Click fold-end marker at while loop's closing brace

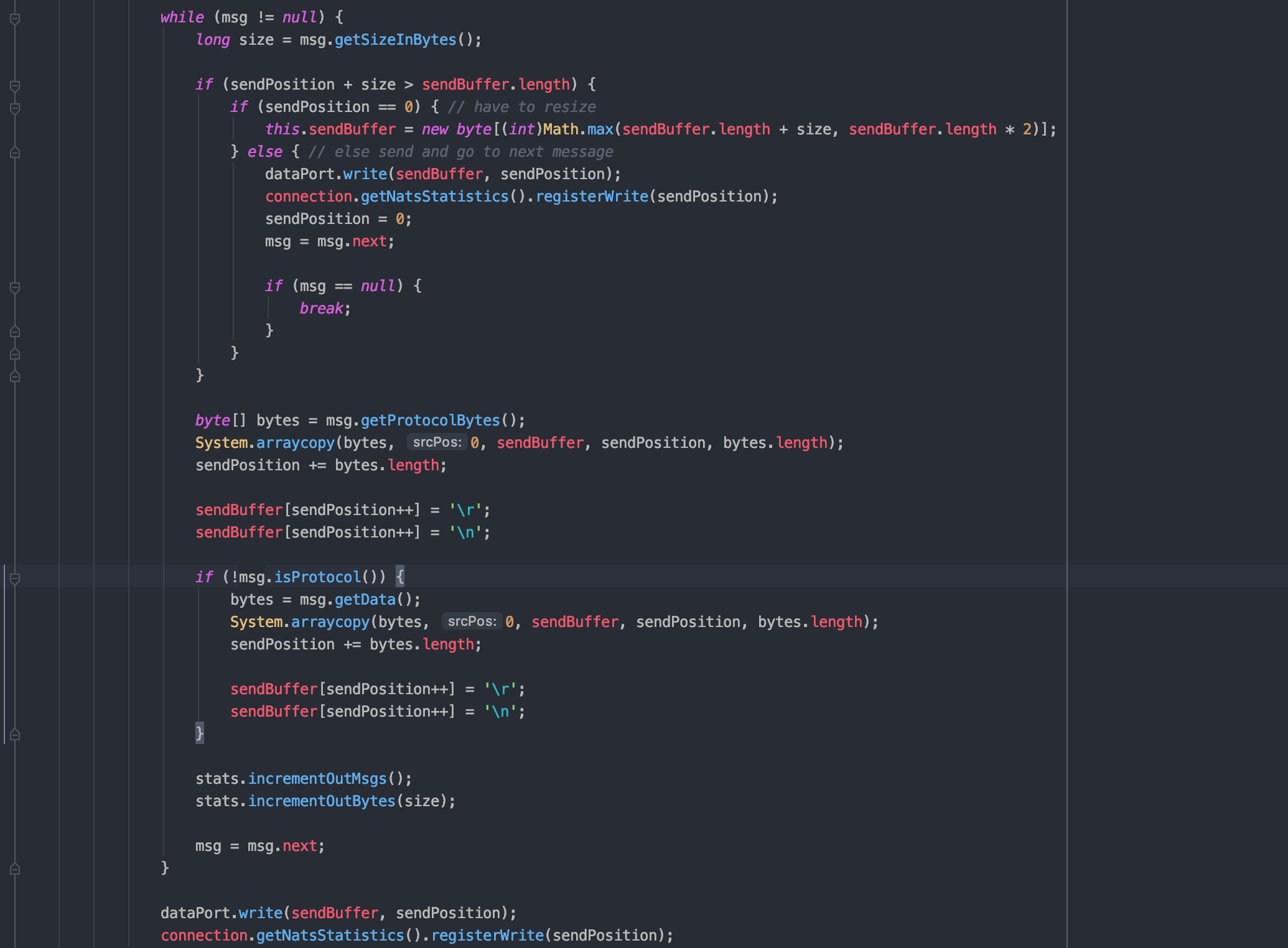15,869
